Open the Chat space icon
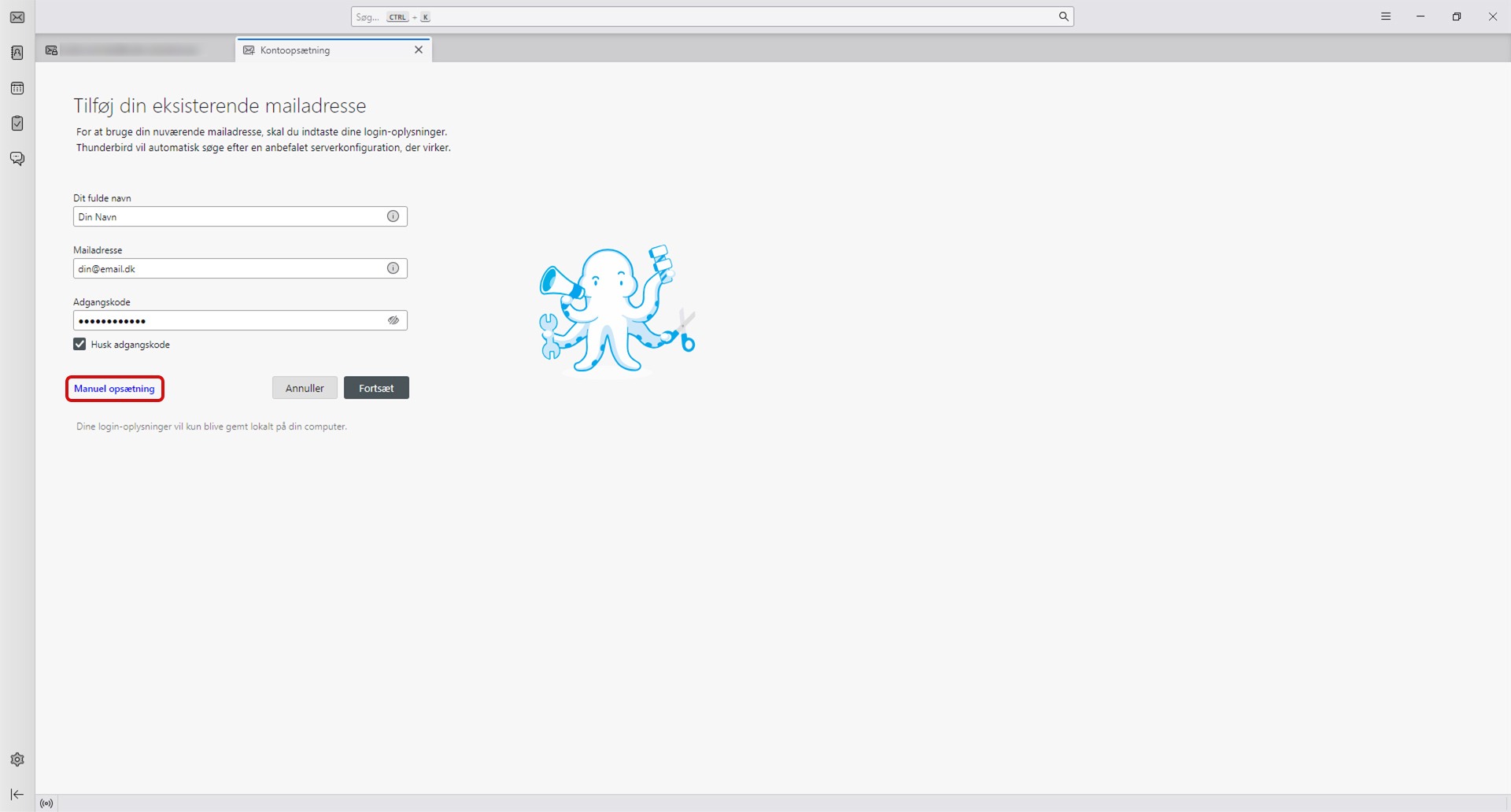Viewport: 1511px width, 812px height. (x=17, y=159)
